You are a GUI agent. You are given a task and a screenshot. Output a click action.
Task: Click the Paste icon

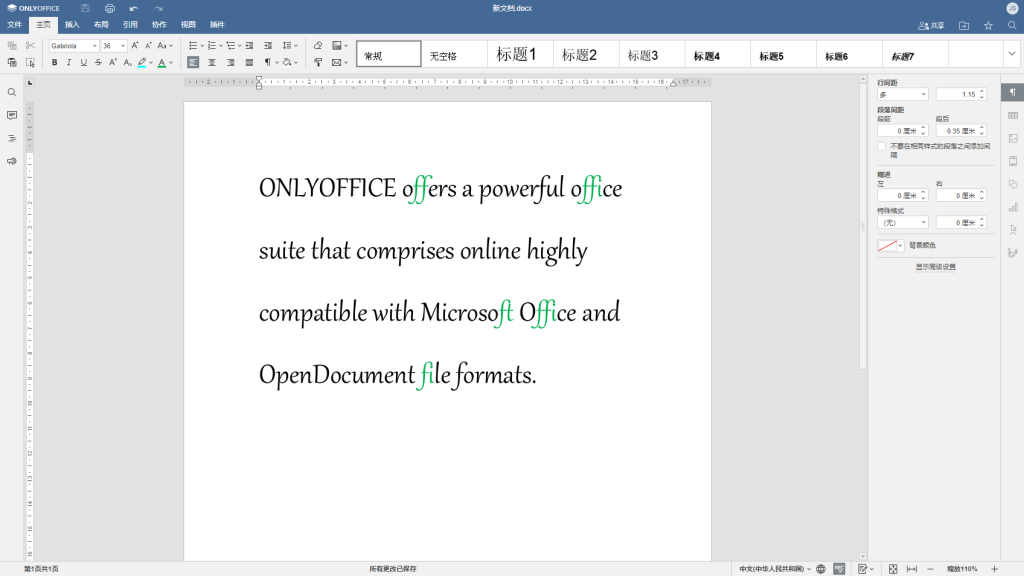point(12,63)
